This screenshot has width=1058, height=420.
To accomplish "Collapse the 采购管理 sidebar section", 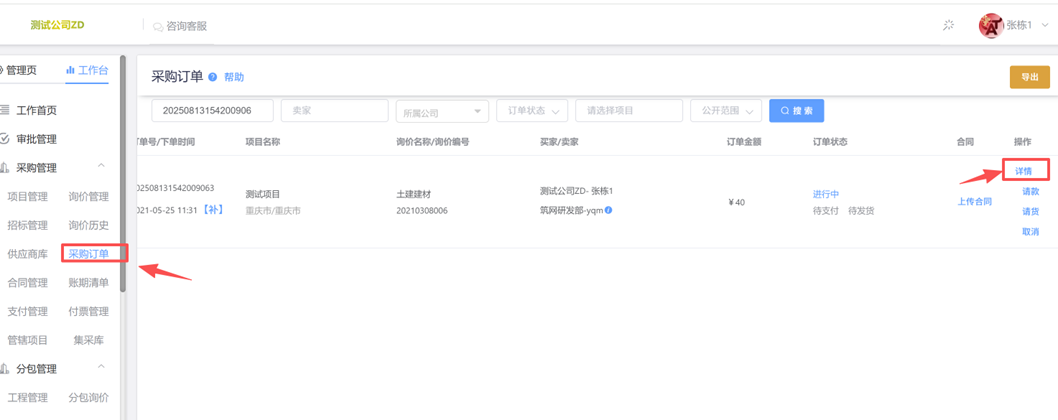I will click(x=101, y=167).
